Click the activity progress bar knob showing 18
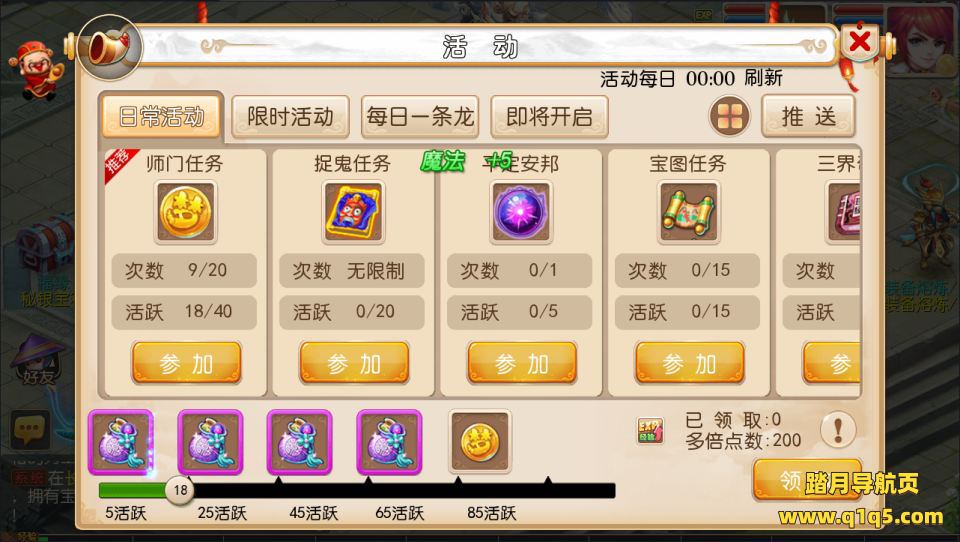Image resolution: width=960 pixels, height=542 pixels. pyautogui.click(x=180, y=490)
